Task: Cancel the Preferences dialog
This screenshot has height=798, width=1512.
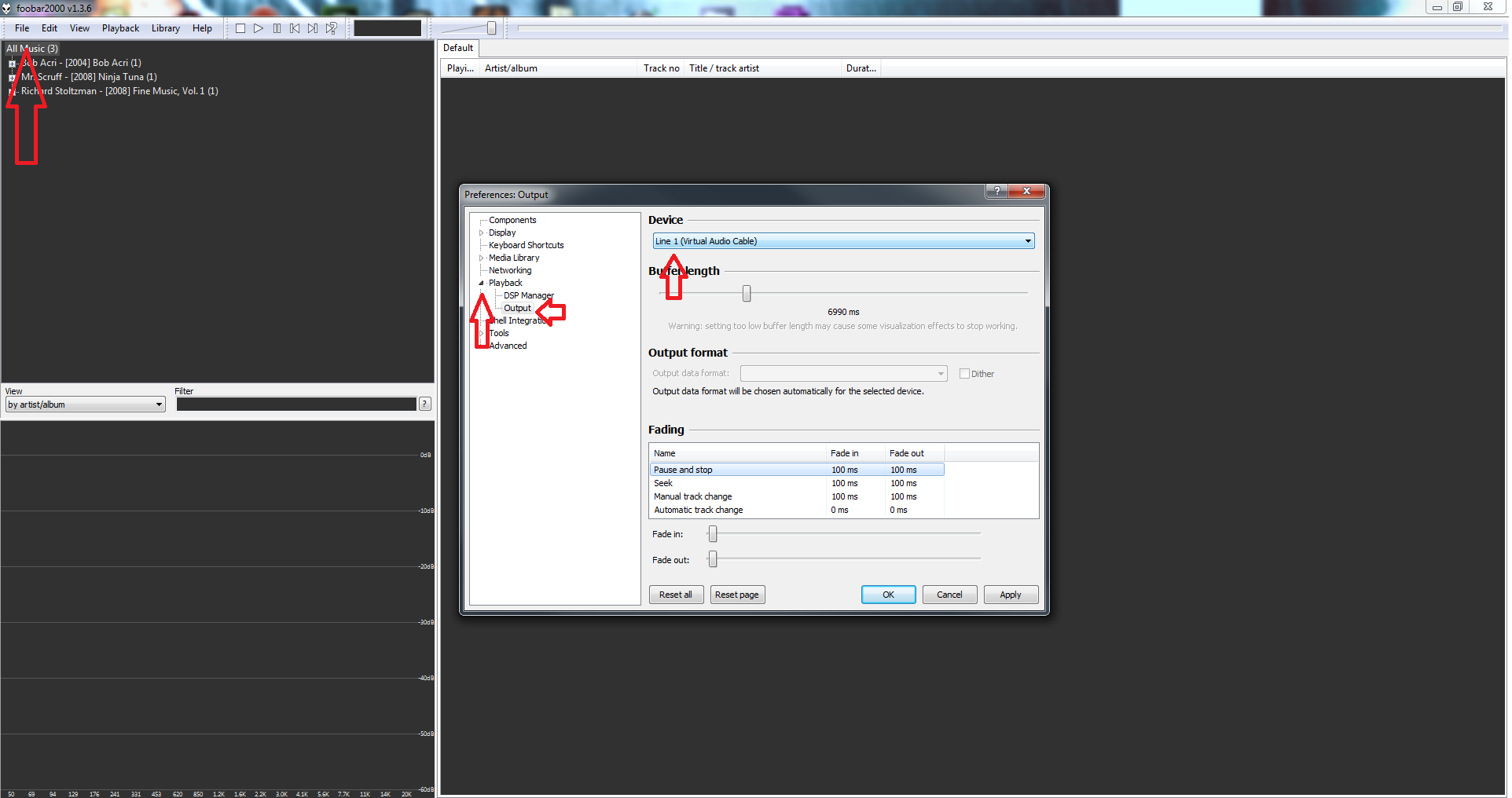Action: (949, 595)
